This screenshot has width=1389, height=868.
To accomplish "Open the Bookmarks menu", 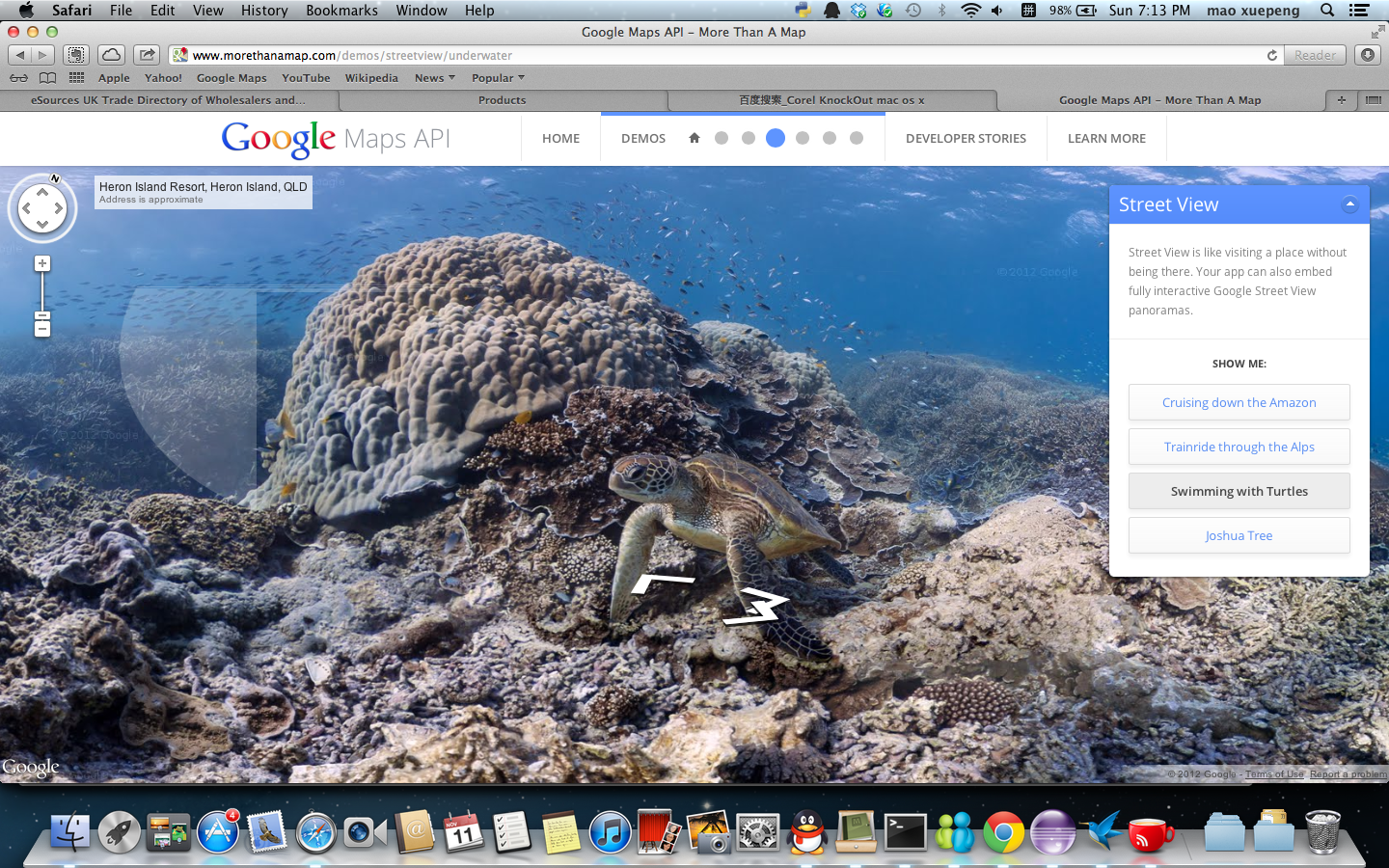I will point(341,11).
